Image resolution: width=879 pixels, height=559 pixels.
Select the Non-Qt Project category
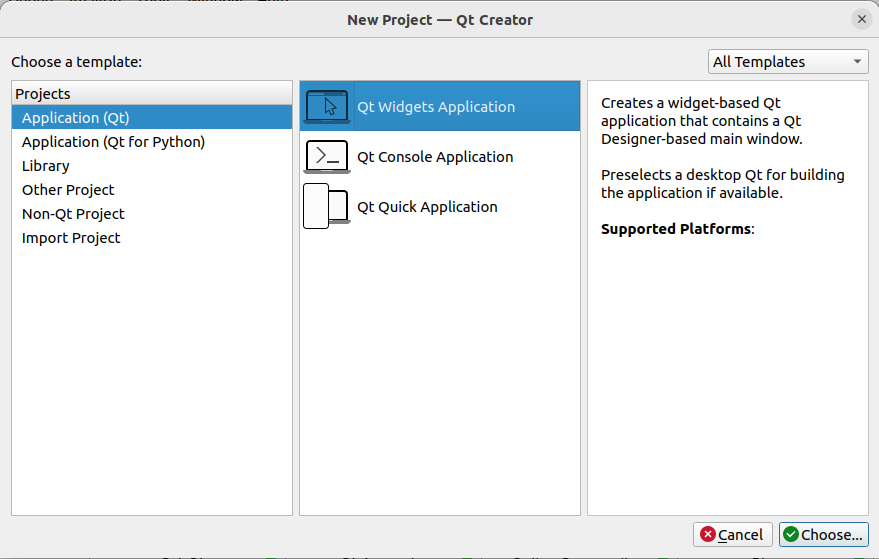pos(73,214)
